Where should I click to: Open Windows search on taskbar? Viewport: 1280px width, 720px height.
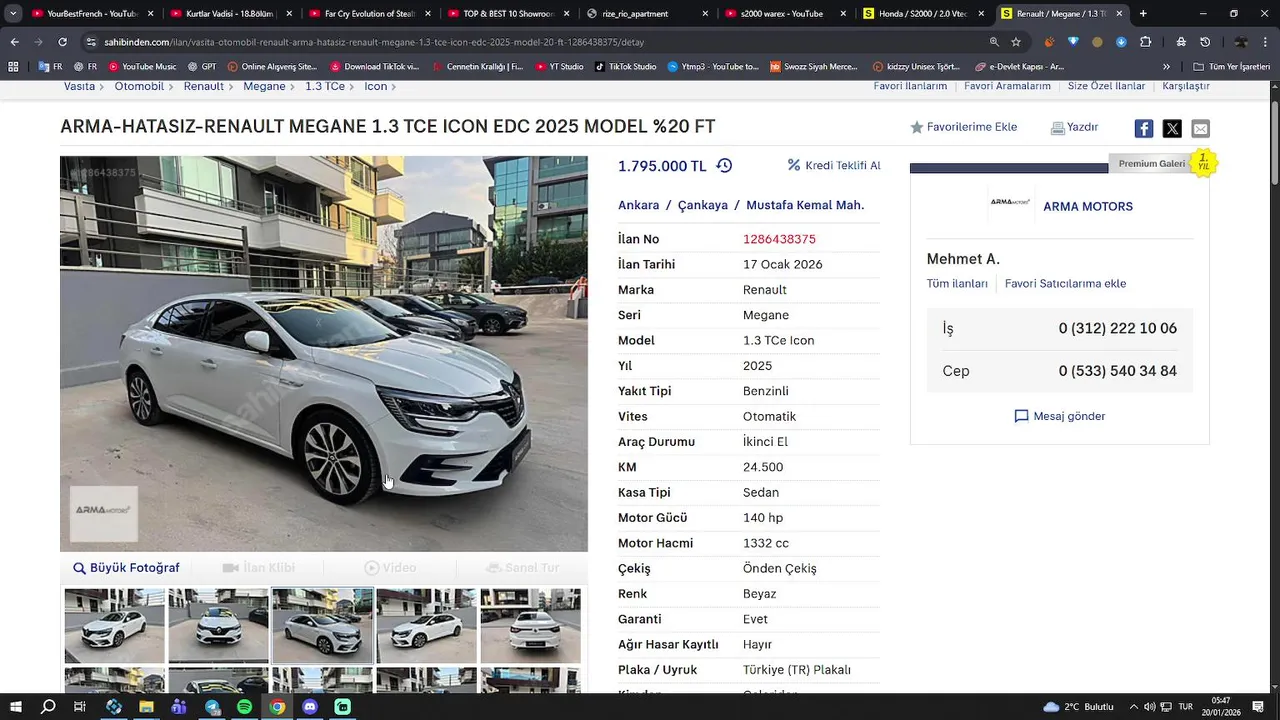[48, 707]
